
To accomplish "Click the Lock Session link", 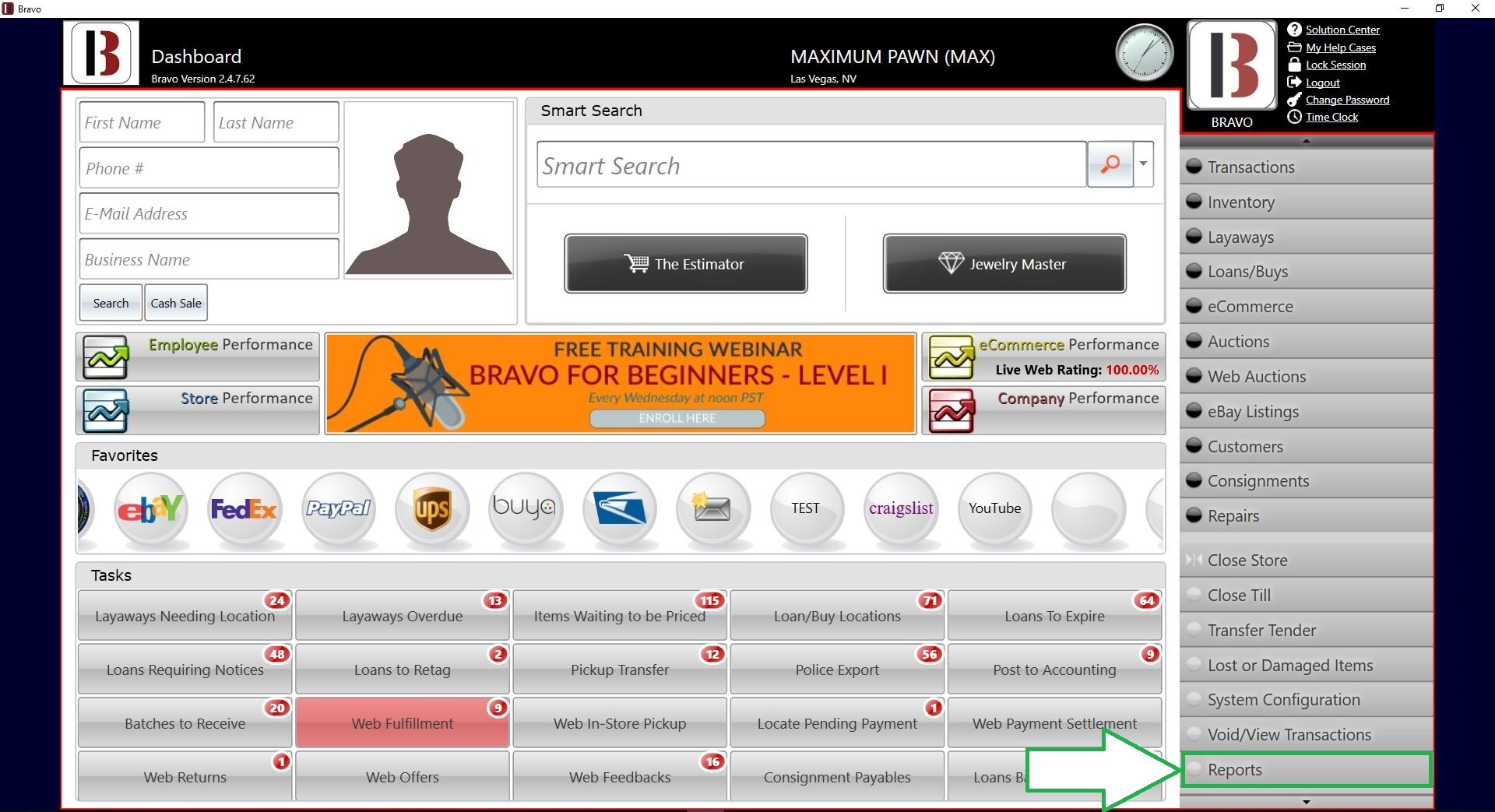I will (x=1335, y=65).
